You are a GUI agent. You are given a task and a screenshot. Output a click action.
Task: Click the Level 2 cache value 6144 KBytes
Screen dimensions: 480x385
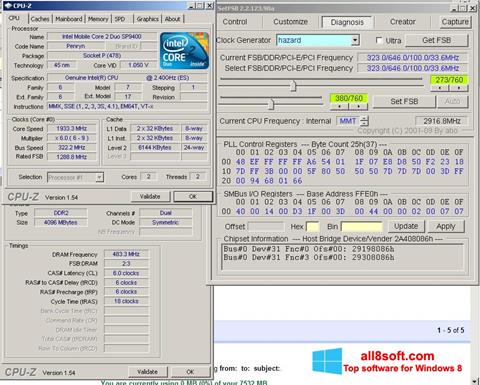(154, 147)
